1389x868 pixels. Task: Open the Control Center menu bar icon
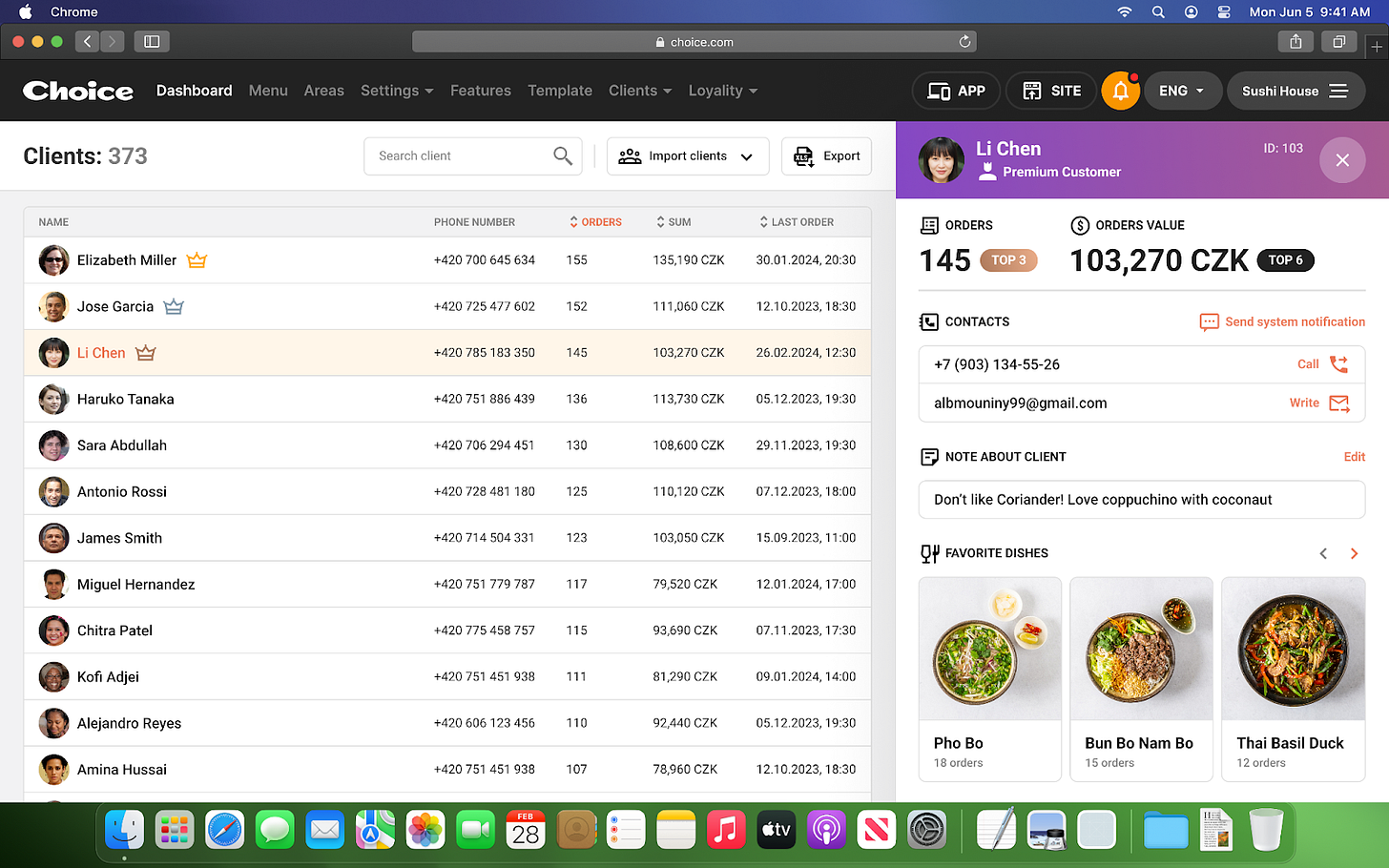click(x=1224, y=12)
